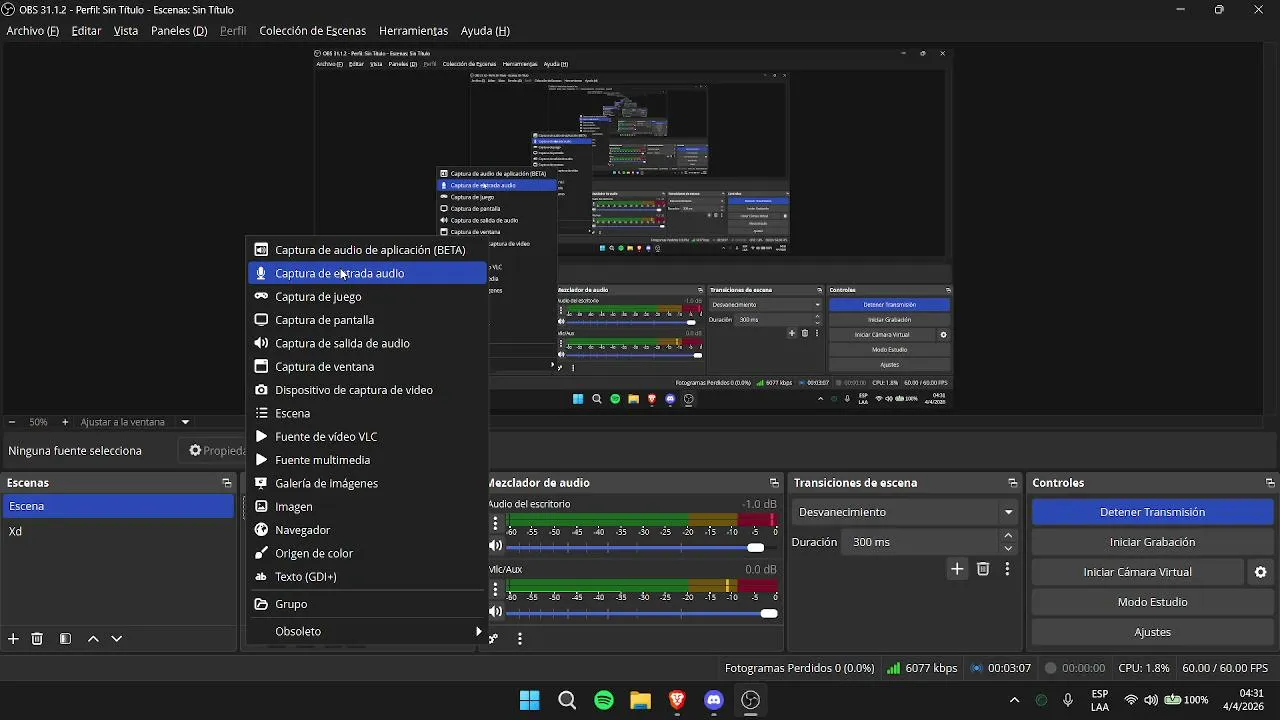The image size is (1280, 720).
Task: Click OBS Studio taskbar icon
Action: pyautogui.click(x=751, y=700)
